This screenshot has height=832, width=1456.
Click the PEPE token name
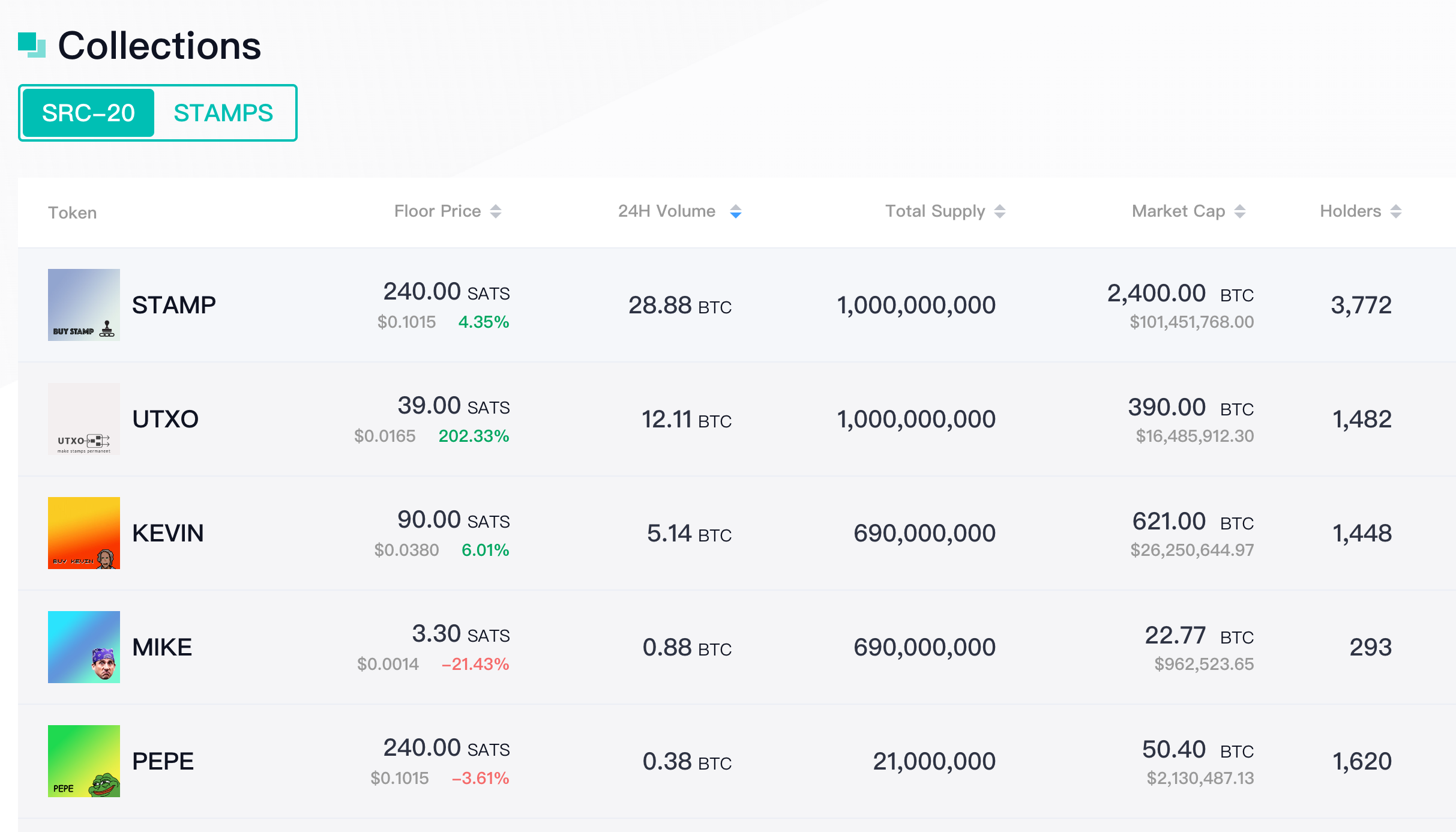(163, 761)
